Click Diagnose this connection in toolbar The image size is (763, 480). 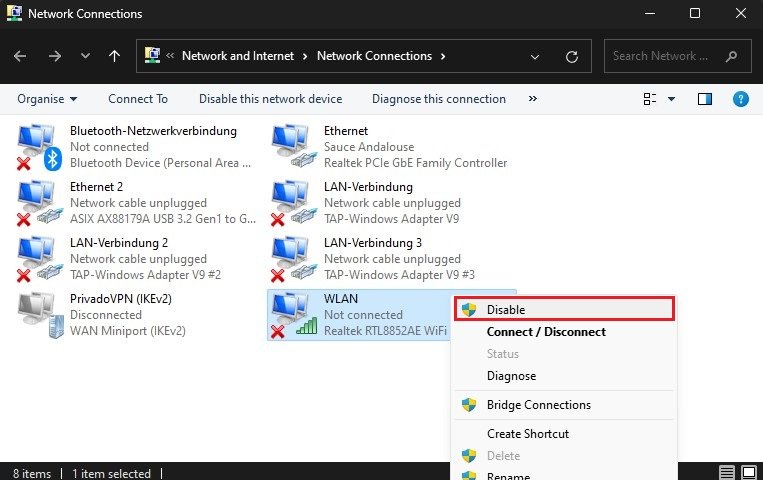pyautogui.click(x=439, y=99)
